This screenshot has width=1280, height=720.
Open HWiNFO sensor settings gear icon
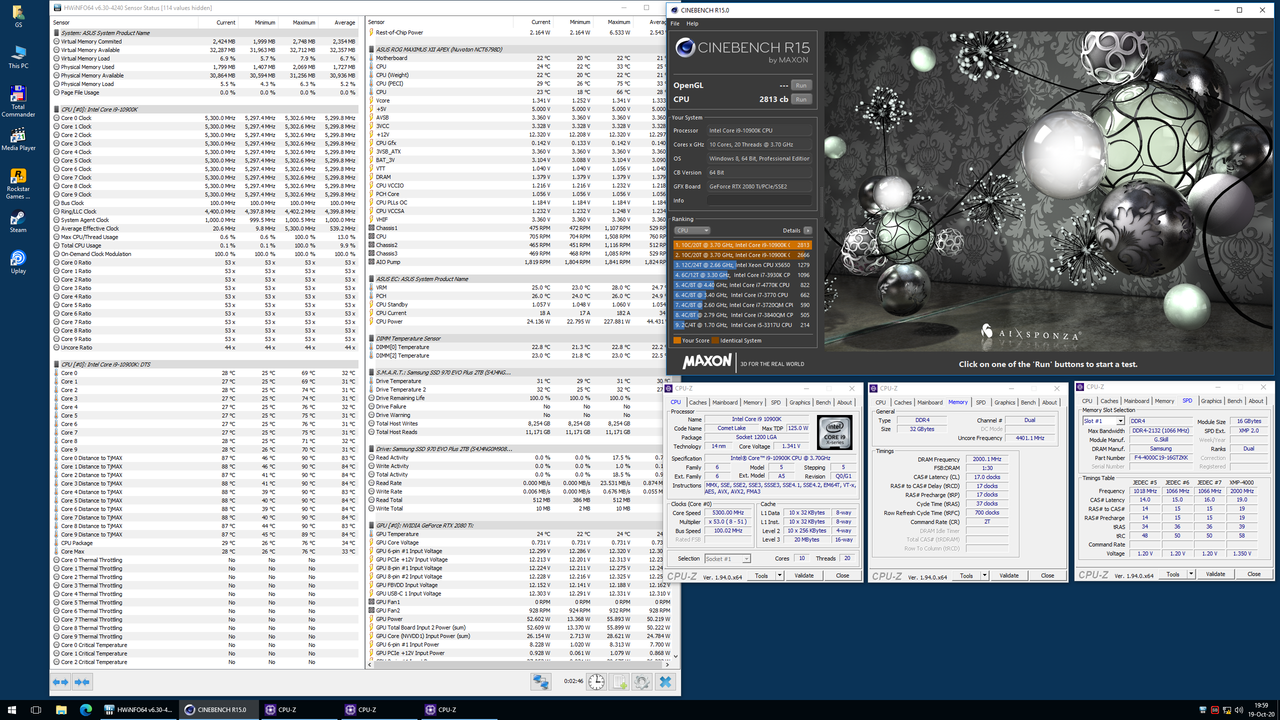point(641,681)
